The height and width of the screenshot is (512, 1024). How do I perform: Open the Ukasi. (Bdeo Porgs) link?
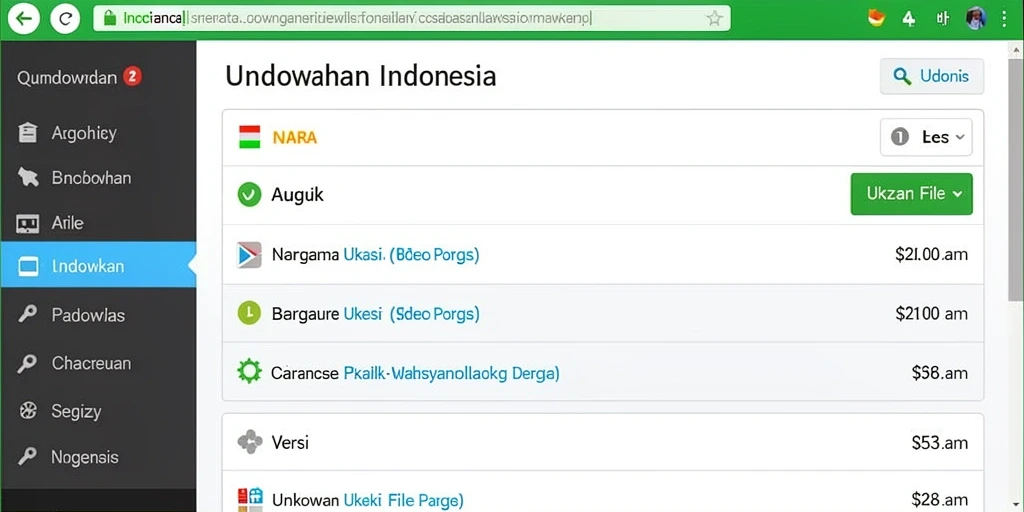click(x=411, y=255)
